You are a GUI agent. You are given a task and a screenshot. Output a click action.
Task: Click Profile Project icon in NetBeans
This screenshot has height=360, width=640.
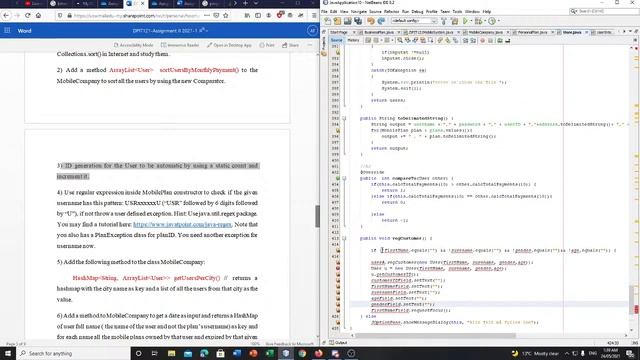tap(492, 21)
